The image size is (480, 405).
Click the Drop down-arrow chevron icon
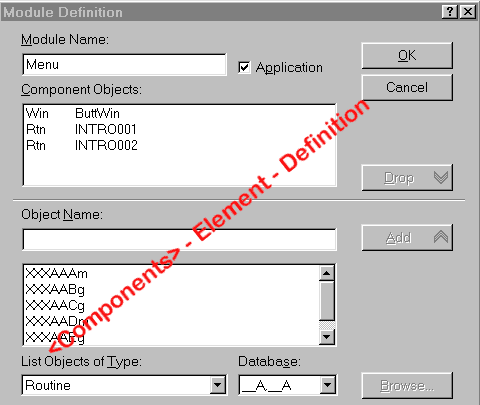(x=441, y=178)
